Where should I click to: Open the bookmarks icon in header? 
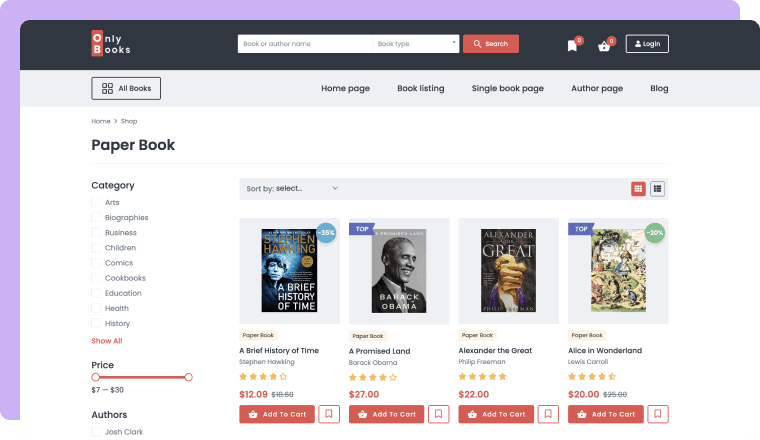point(572,45)
